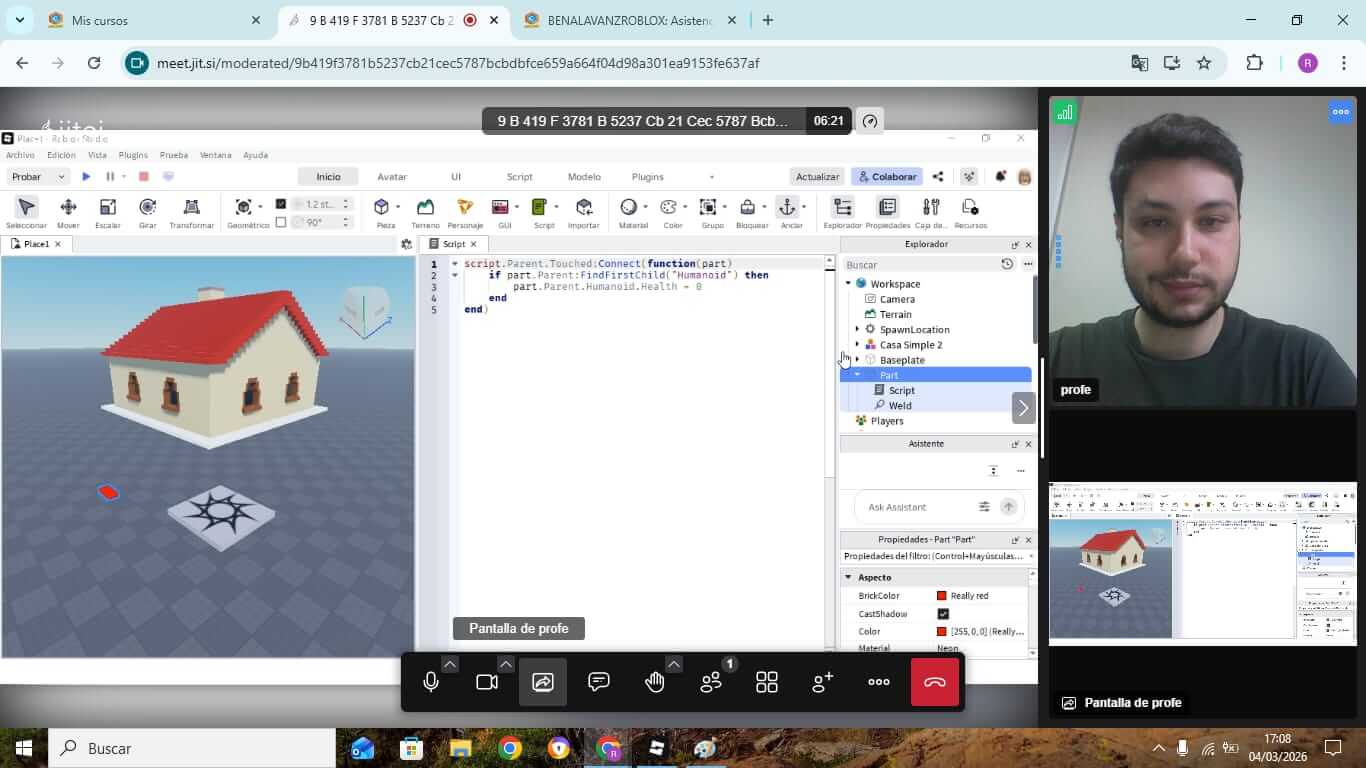Screen dimensions: 1366x768
Task: Click the explorer history filter icon
Action: pyautogui.click(x=1007, y=264)
